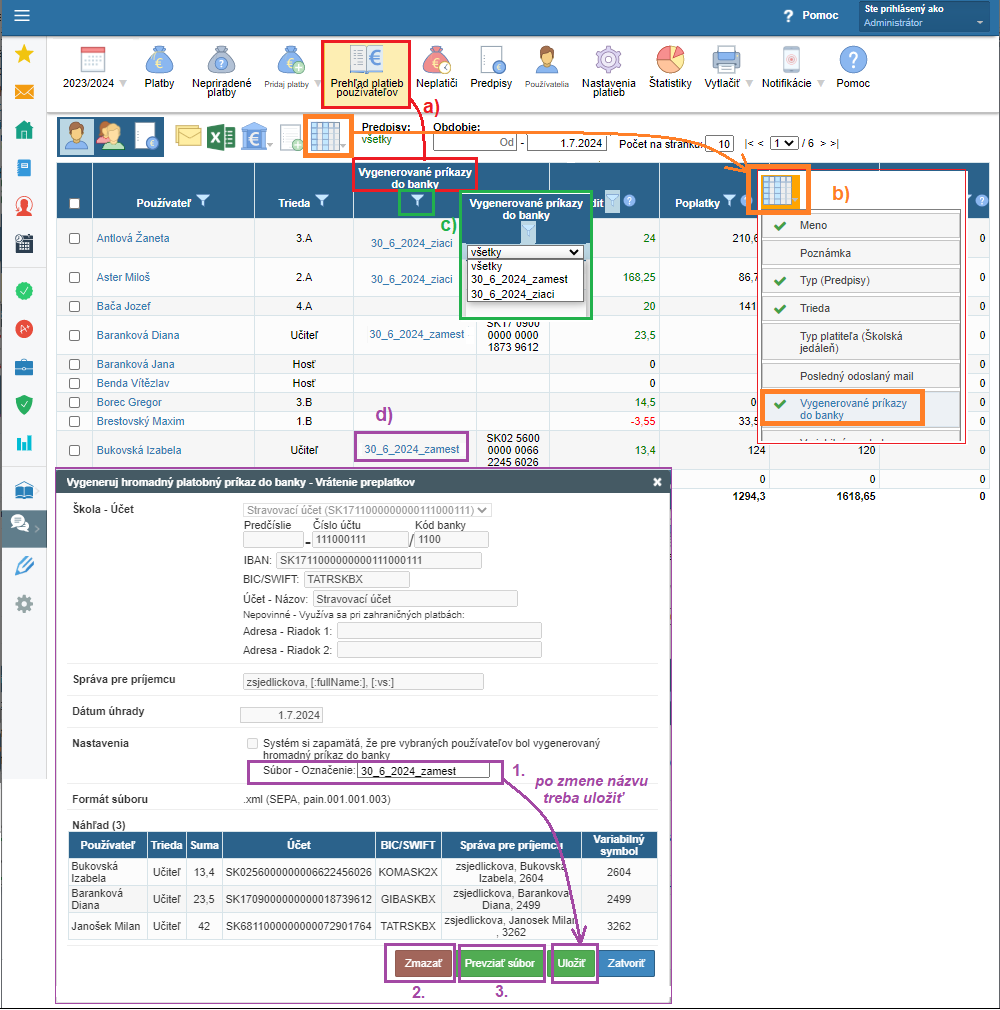Click the Neplatiči icon in toolbar
This screenshot has width=1000, height=1010.
pyautogui.click(x=436, y=61)
